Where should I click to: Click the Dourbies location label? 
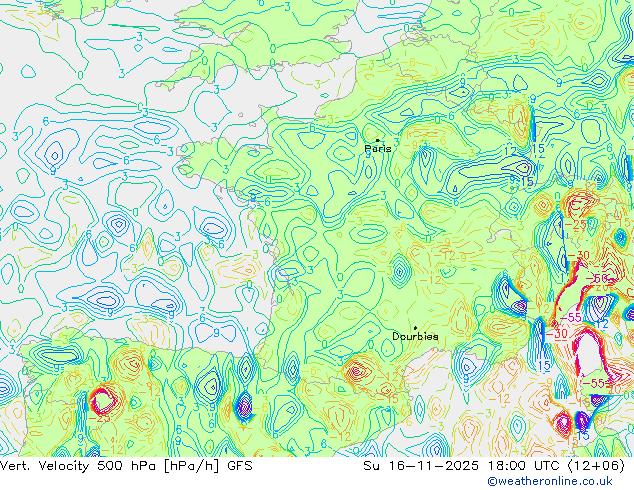[x=415, y=336]
